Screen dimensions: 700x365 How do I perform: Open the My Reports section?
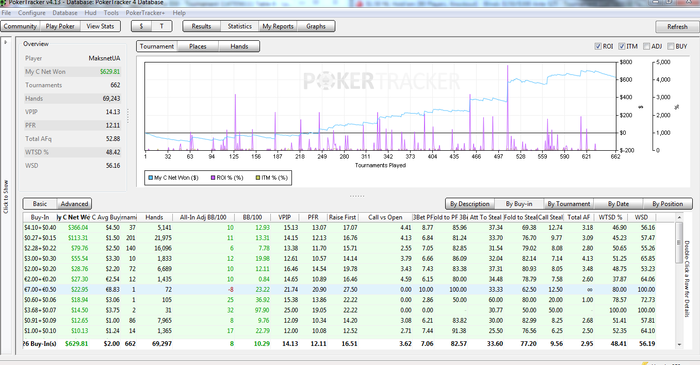point(278,26)
